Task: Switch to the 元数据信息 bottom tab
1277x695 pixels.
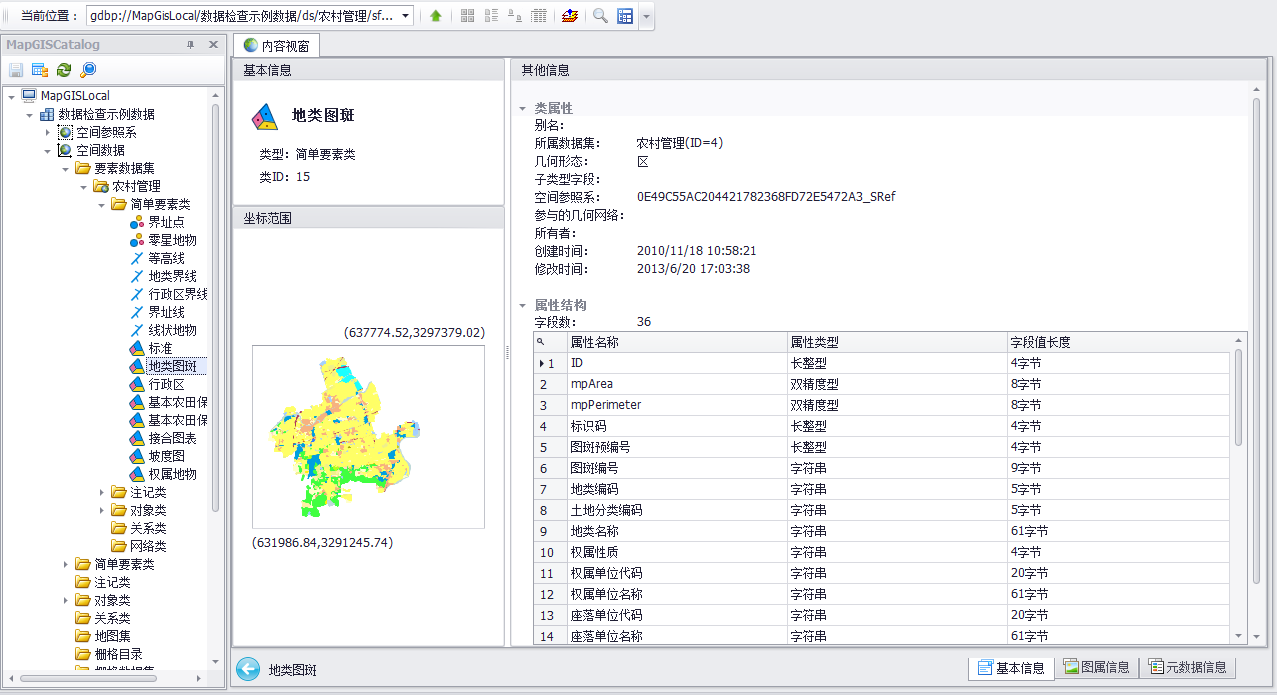Action: point(1187,668)
